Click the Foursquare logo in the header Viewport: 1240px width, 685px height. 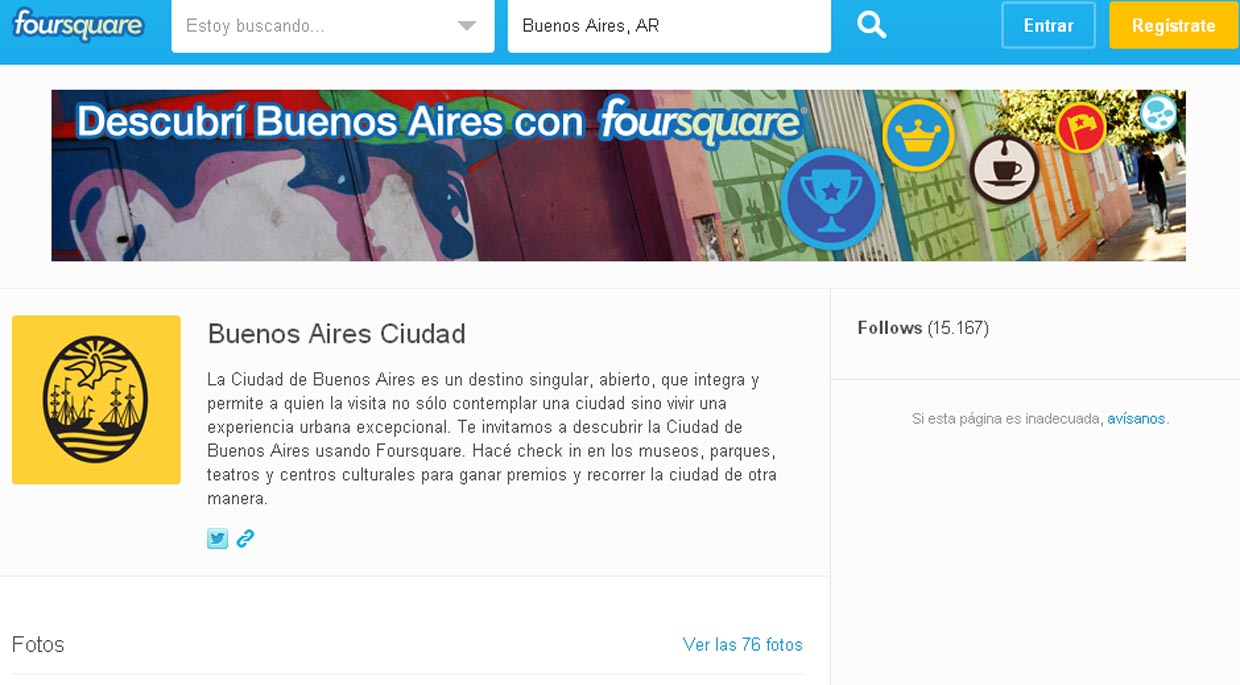click(78, 25)
